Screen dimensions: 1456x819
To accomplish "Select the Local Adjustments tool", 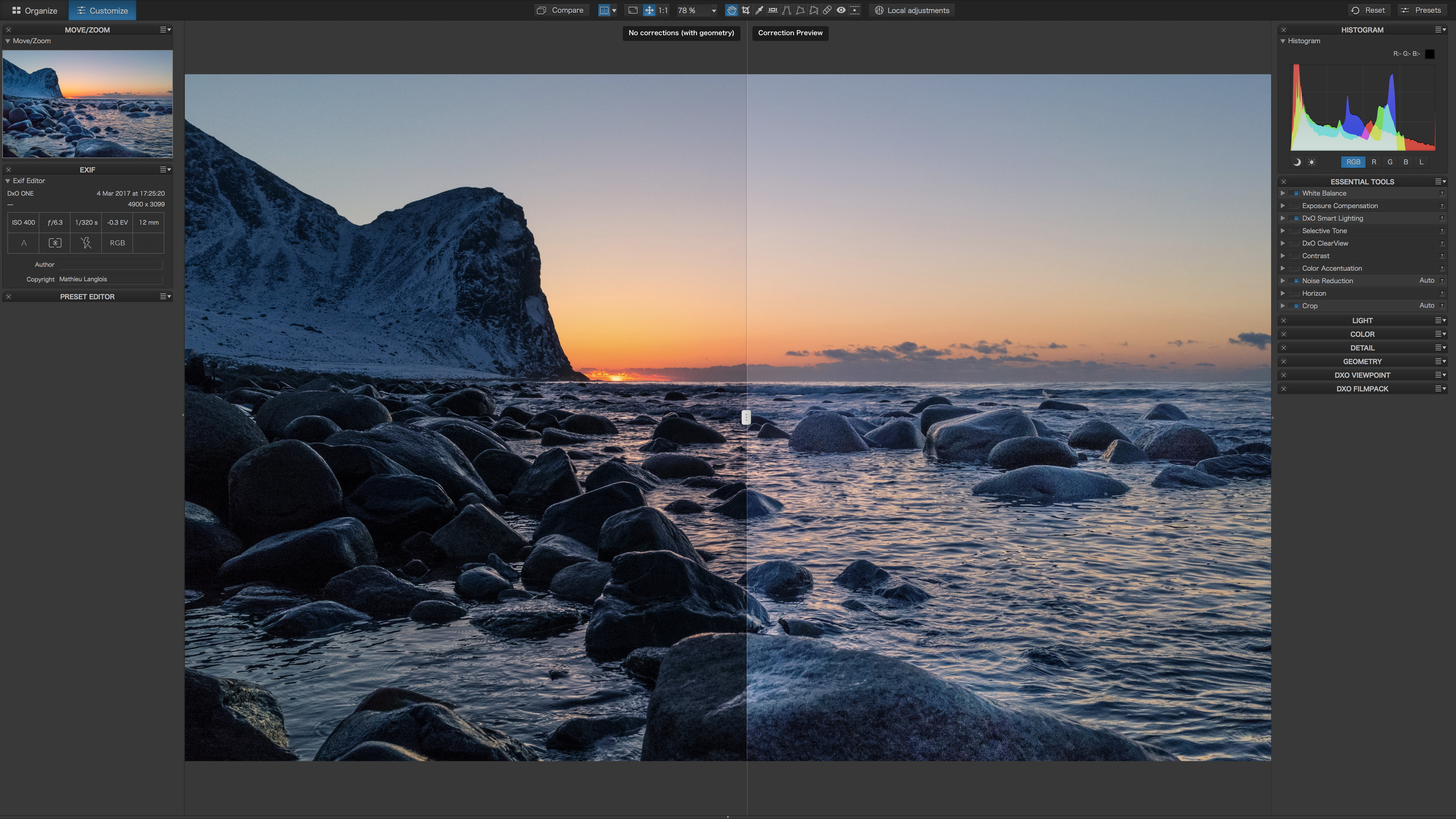I will tap(912, 10).
